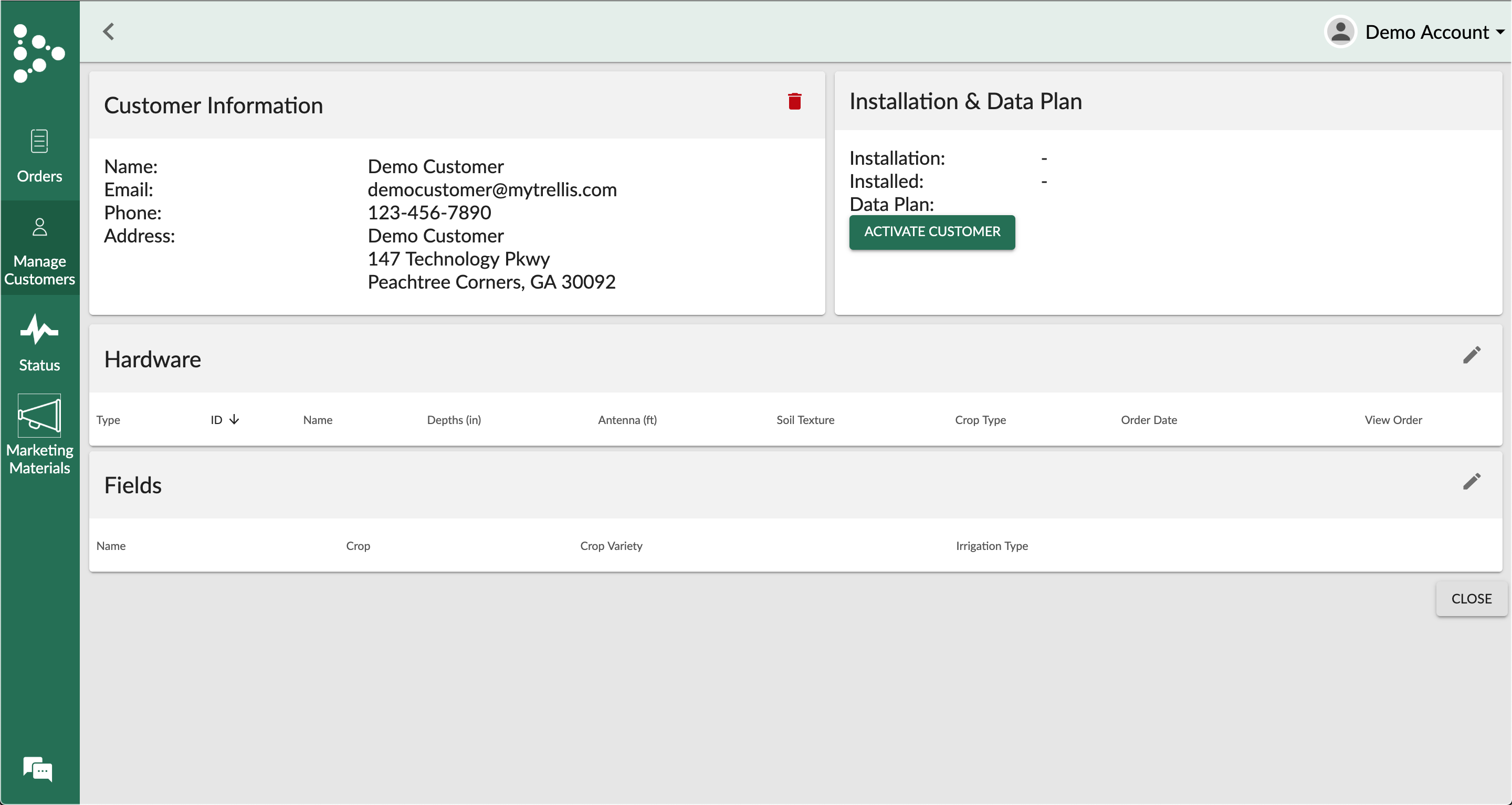This screenshot has height=805, width=1512.
Task: Click the Order Date column header
Action: click(1149, 420)
